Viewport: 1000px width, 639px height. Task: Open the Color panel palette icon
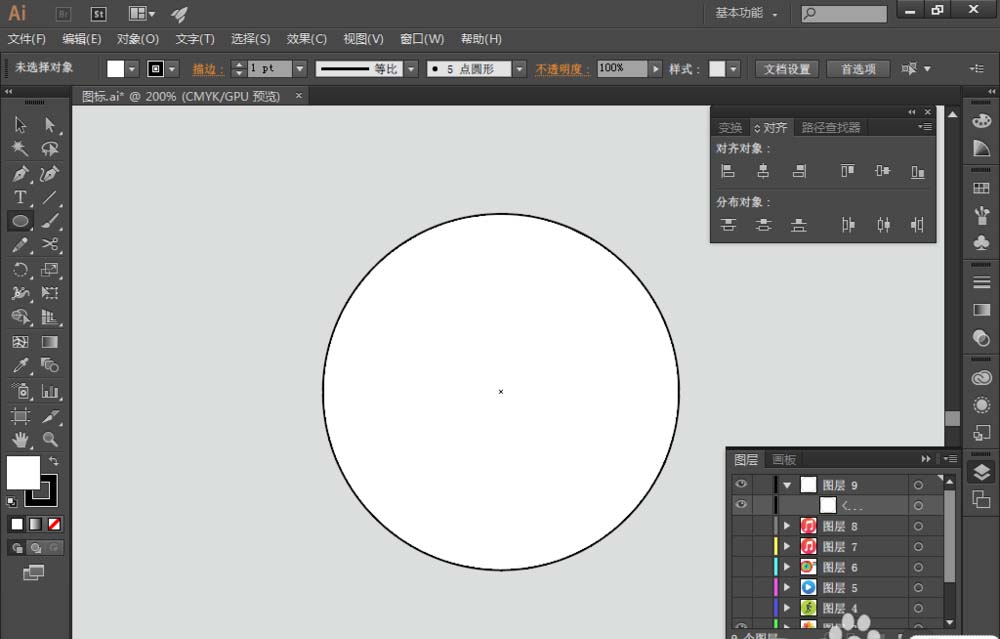pyautogui.click(x=982, y=121)
